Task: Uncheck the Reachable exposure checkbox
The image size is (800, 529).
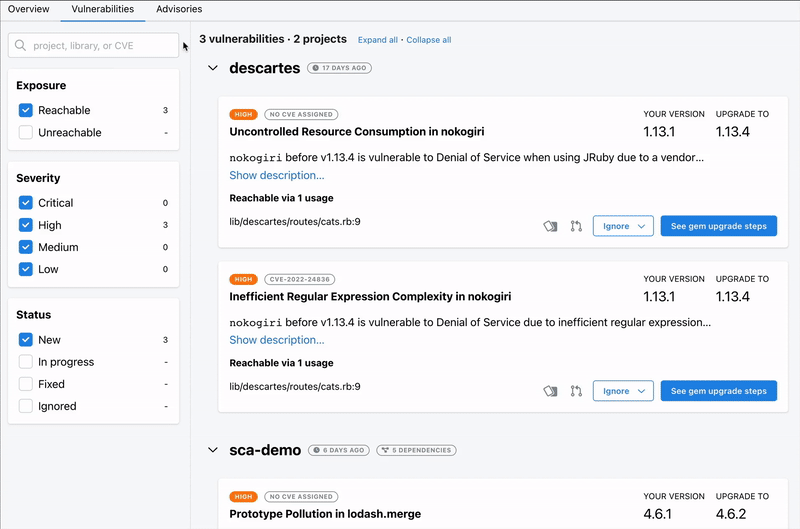Action: [x=26, y=110]
